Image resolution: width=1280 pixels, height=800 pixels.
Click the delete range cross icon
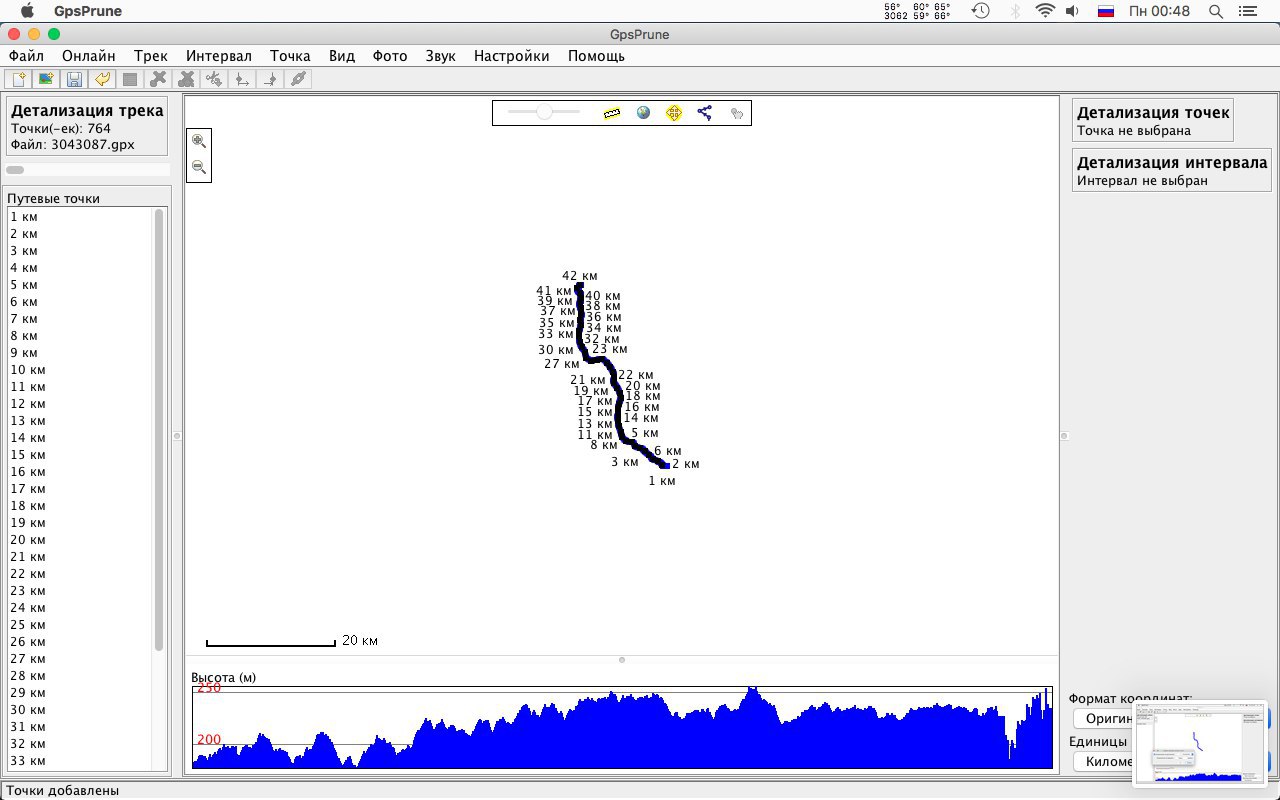[185, 79]
